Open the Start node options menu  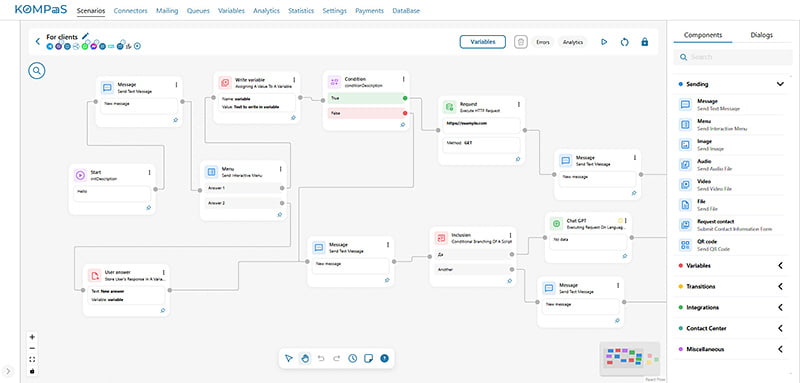point(149,173)
